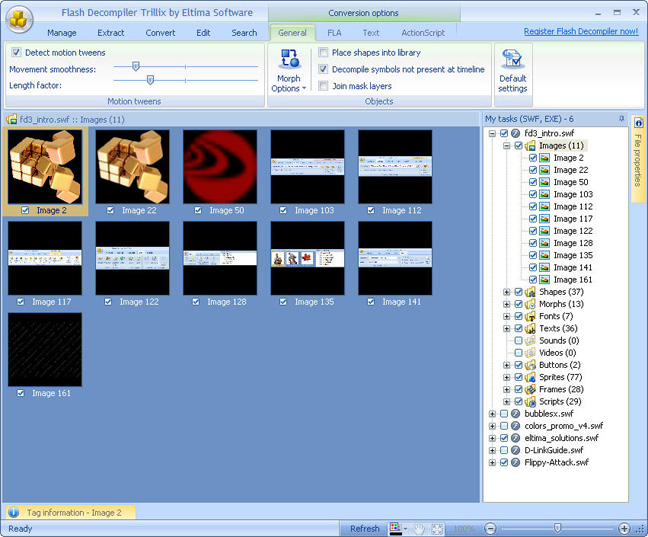Click the Texts folder icon in tree
648x537 pixels.
(530, 329)
